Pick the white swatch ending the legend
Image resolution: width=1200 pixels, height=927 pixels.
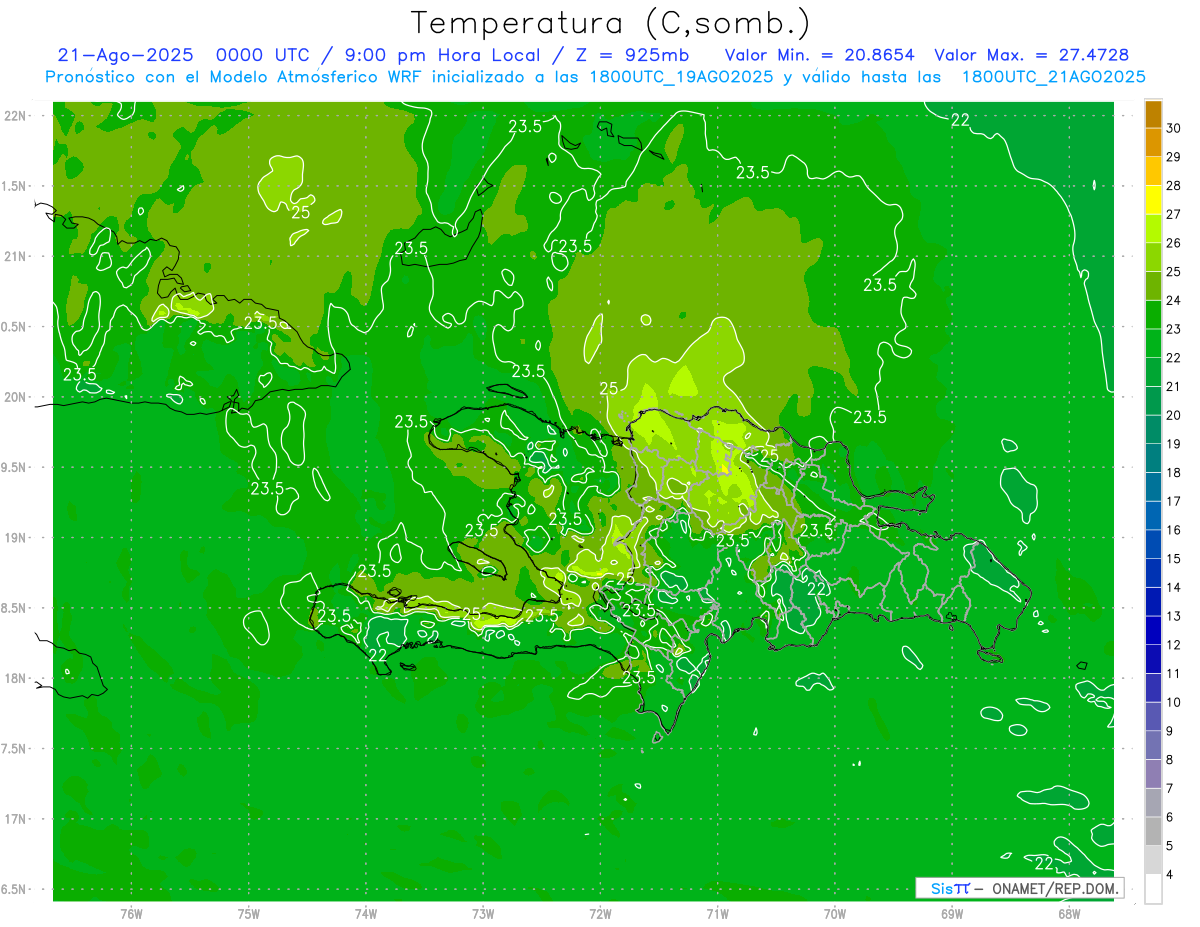pyautogui.click(x=1153, y=889)
